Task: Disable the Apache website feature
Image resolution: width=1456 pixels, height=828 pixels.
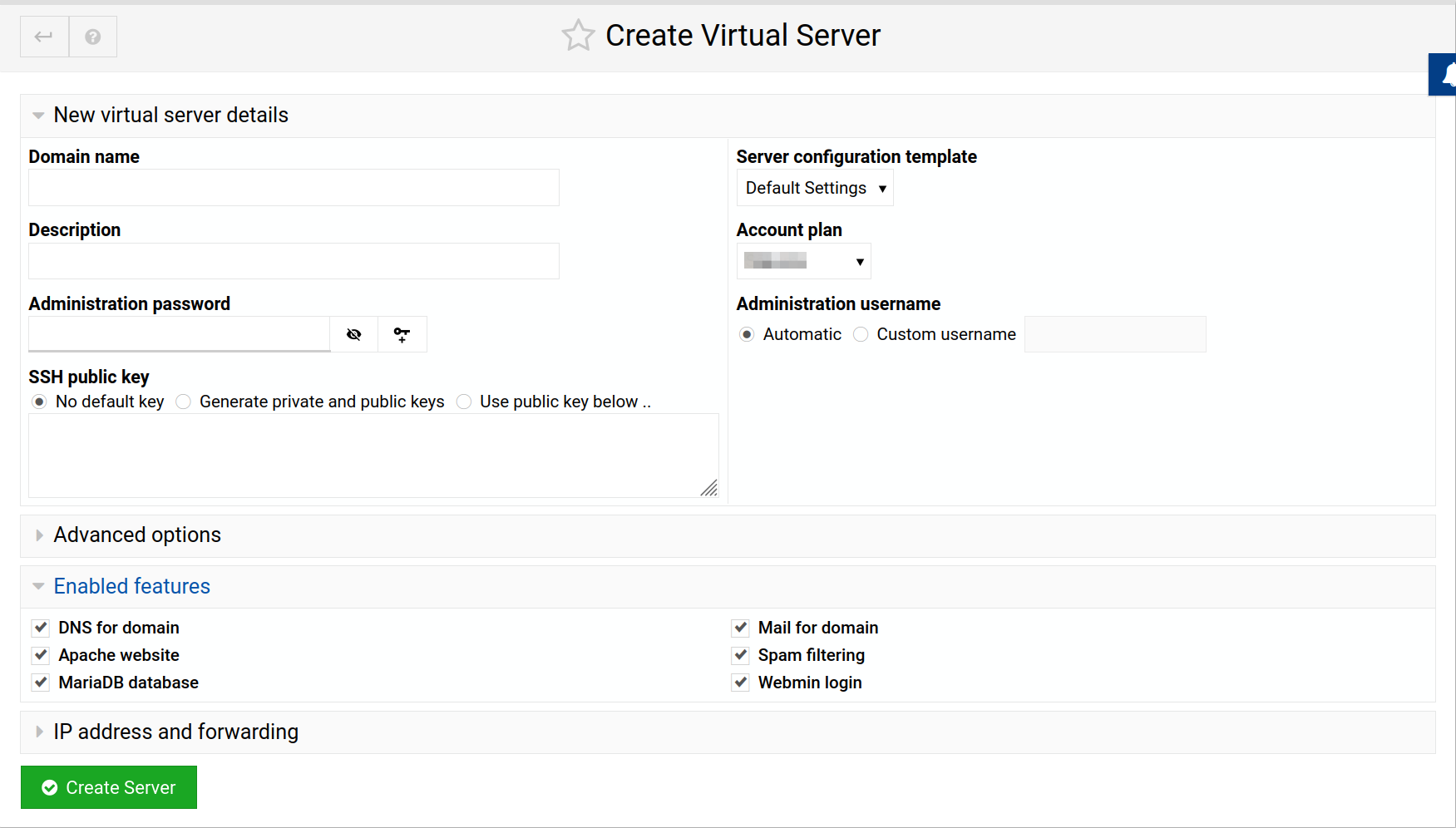Action: click(x=41, y=655)
